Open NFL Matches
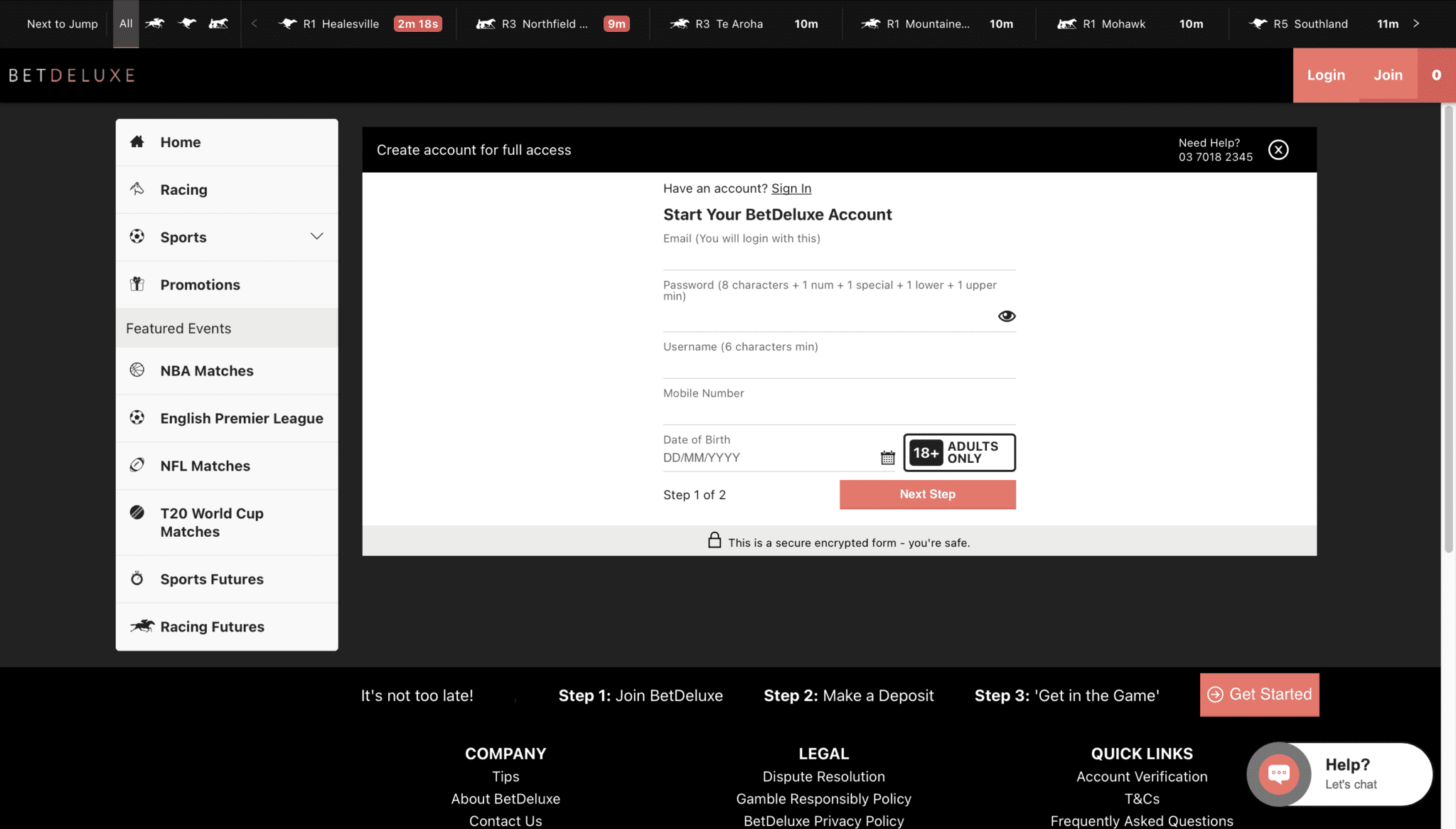The width and height of the screenshot is (1456, 829). pyautogui.click(x=227, y=466)
